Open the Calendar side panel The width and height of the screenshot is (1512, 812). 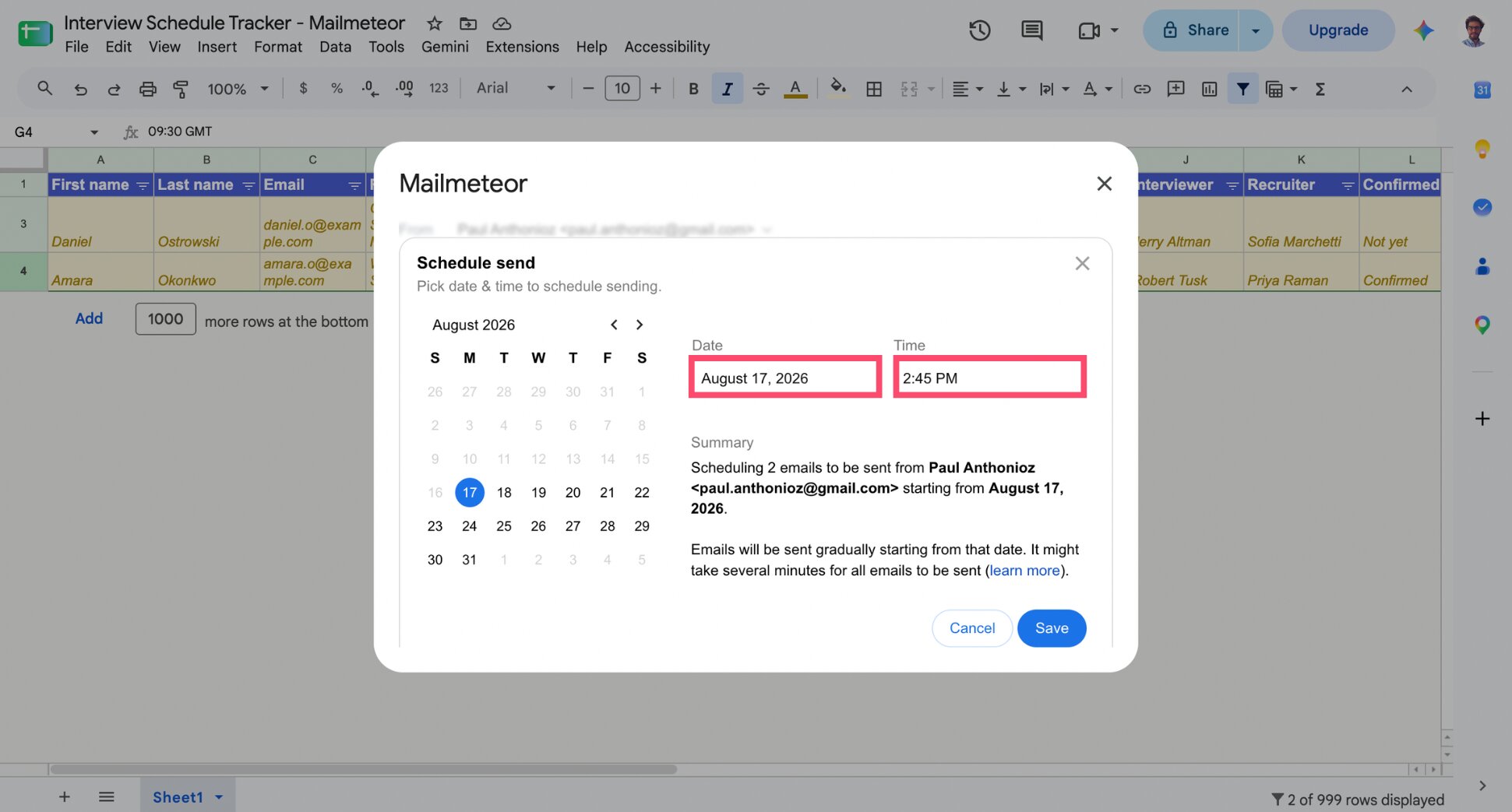point(1482,90)
